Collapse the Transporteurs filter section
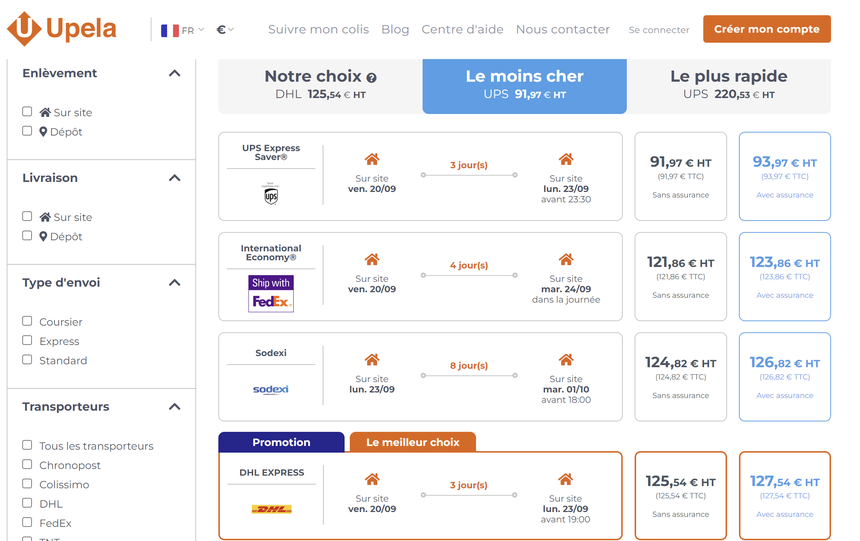 coord(174,407)
